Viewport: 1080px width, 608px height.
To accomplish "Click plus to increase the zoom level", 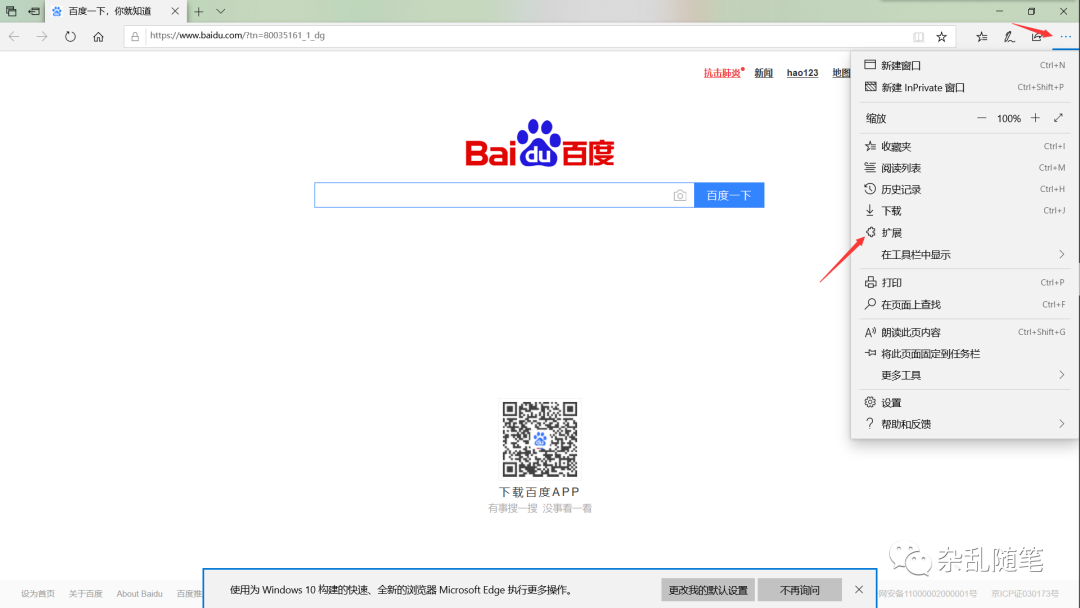I will [1035, 117].
